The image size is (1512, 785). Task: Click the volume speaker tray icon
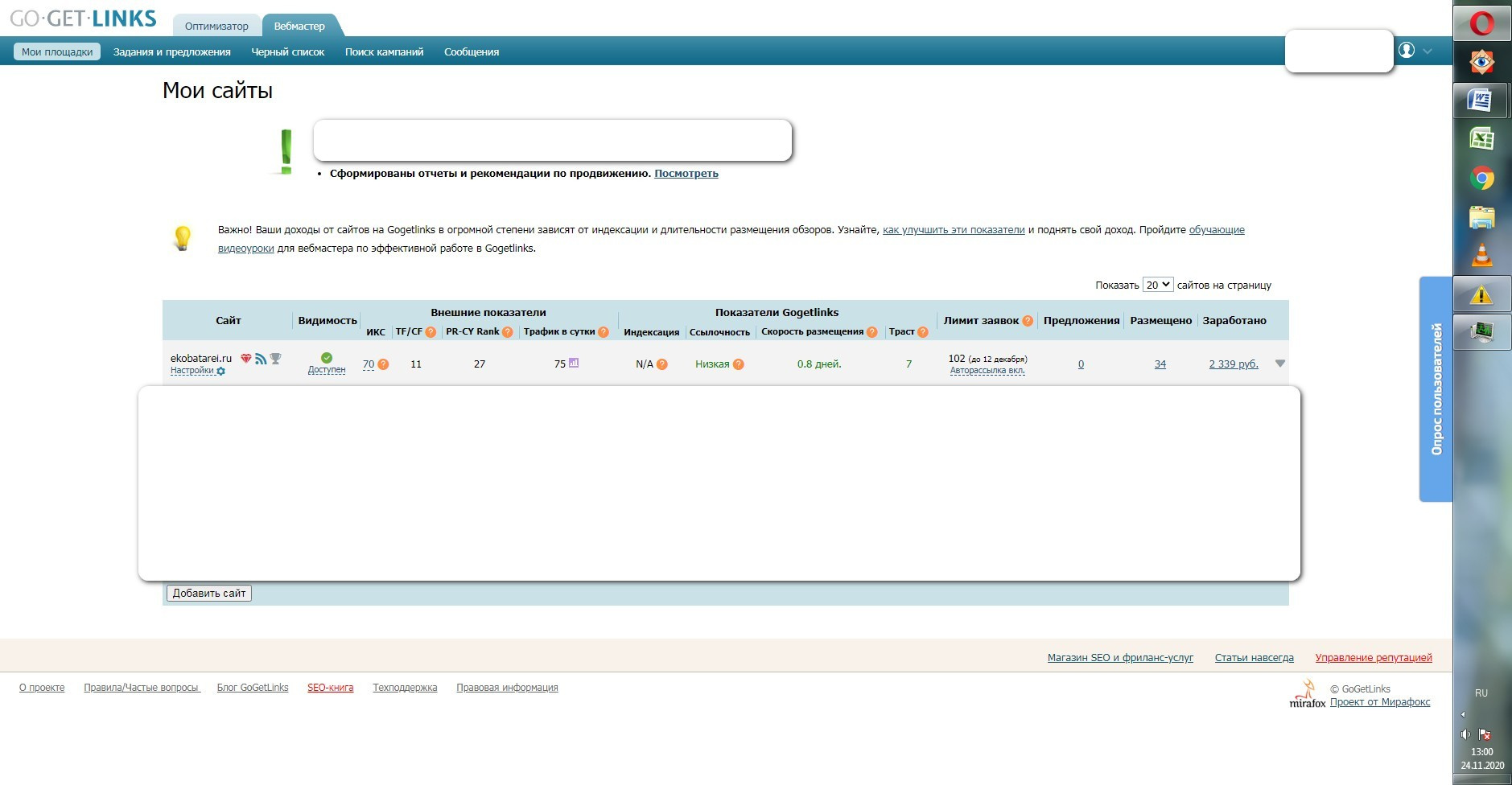tap(1465, 734)
